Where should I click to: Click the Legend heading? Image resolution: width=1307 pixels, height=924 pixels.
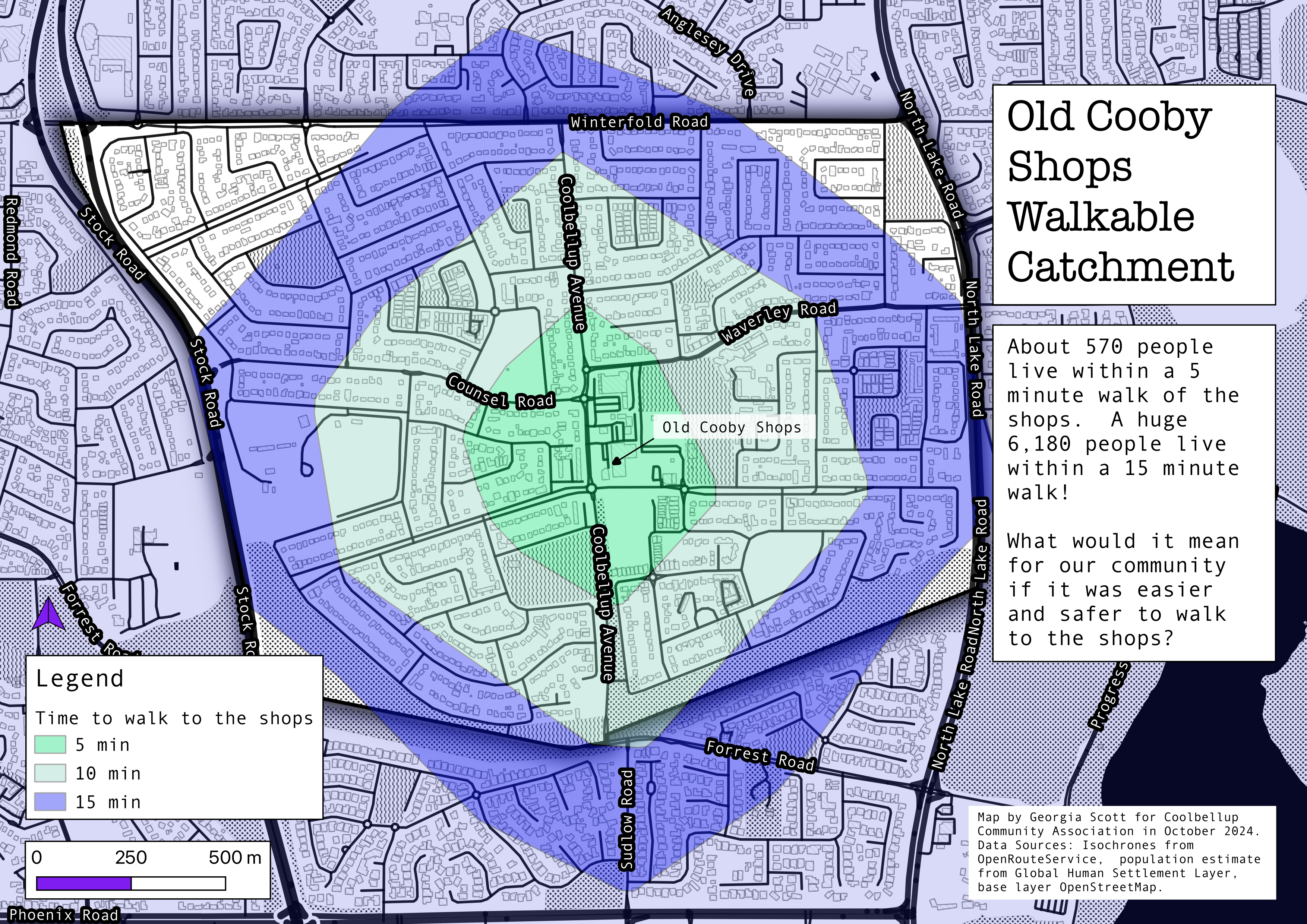click(x=80, y=678)
